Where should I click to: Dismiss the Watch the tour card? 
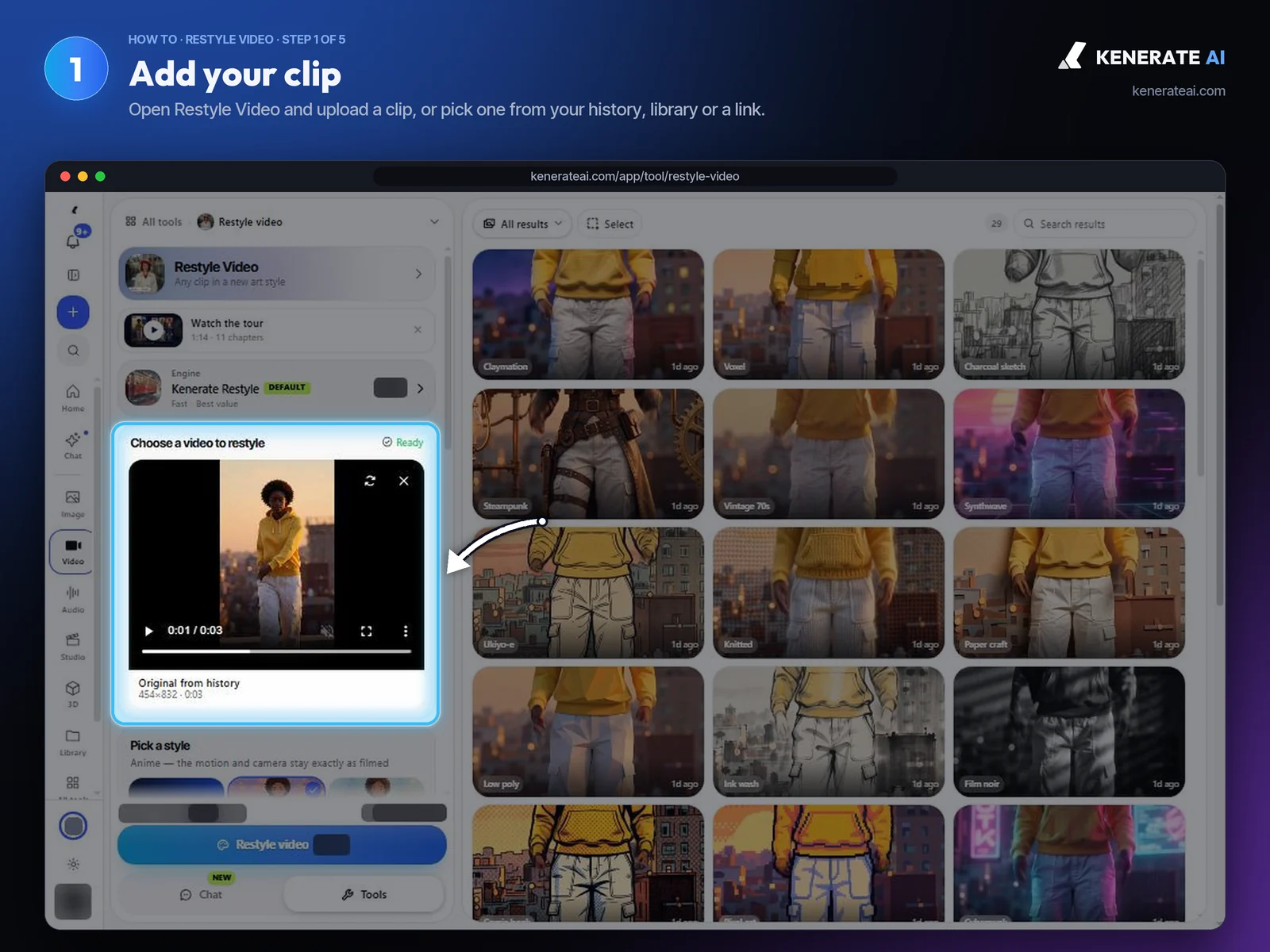coord(418,329)
